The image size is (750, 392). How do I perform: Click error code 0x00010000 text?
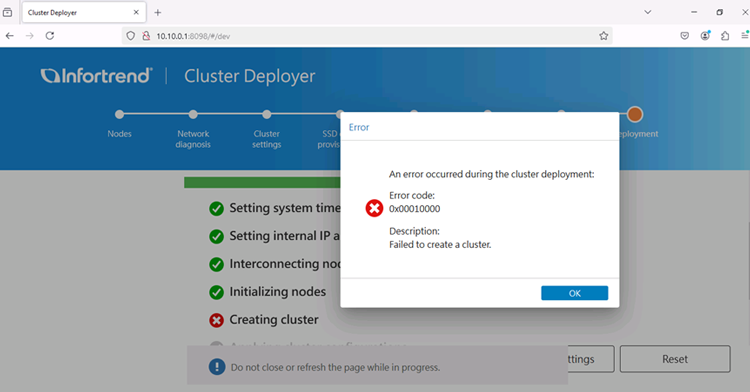414,209
